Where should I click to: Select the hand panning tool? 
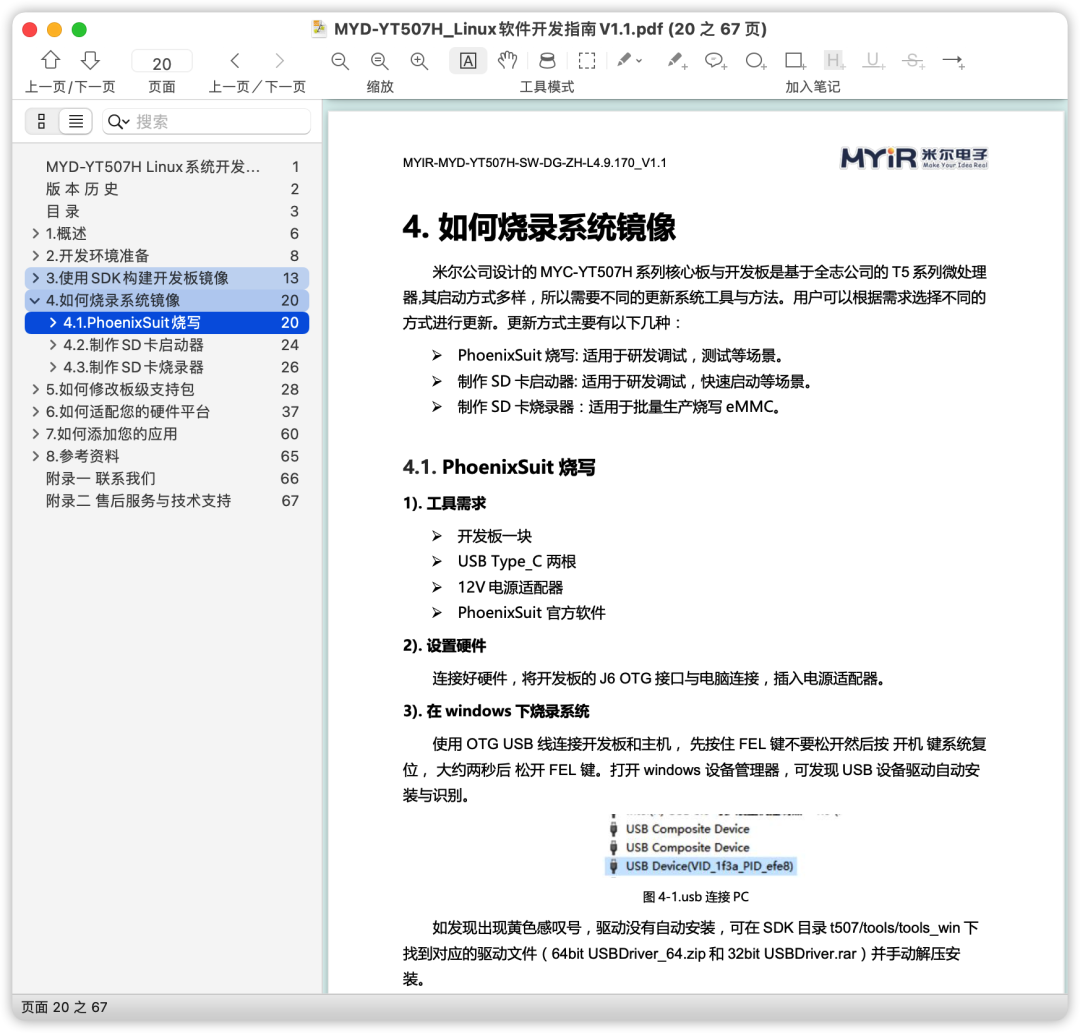(507, 61)
